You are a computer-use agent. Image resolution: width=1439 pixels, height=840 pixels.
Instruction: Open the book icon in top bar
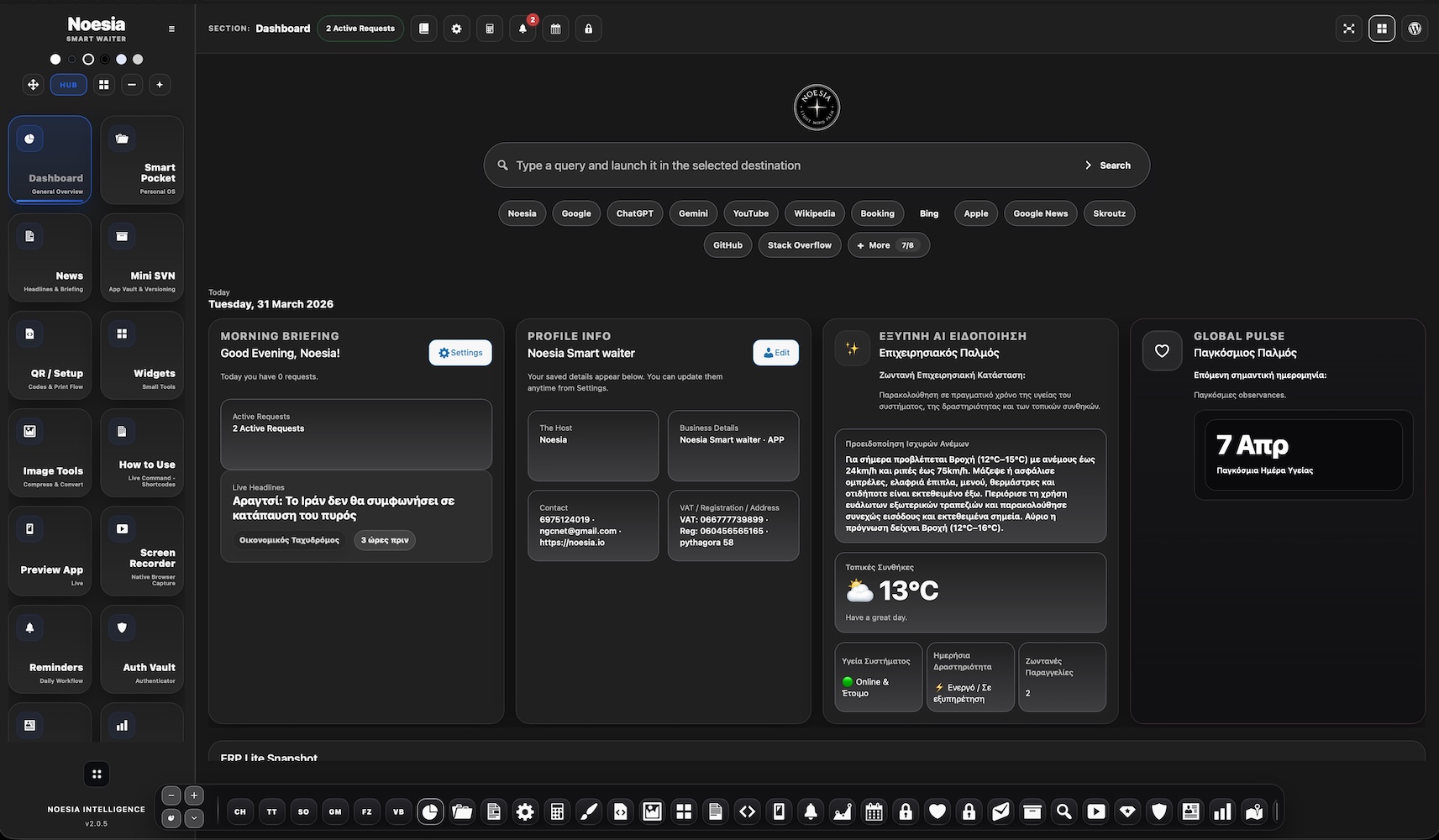pos(423,29)
